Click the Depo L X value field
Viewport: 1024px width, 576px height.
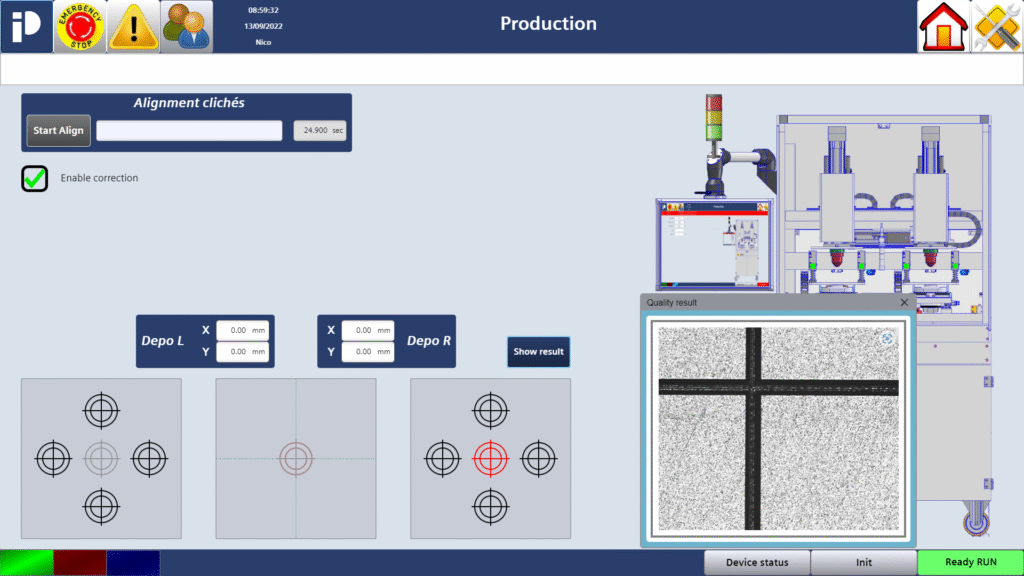(243, 330)
